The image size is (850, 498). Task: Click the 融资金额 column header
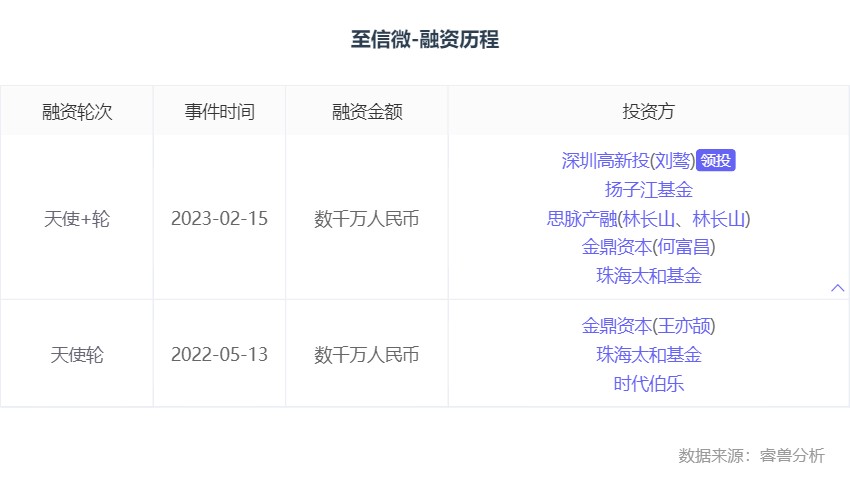(367, 111)
